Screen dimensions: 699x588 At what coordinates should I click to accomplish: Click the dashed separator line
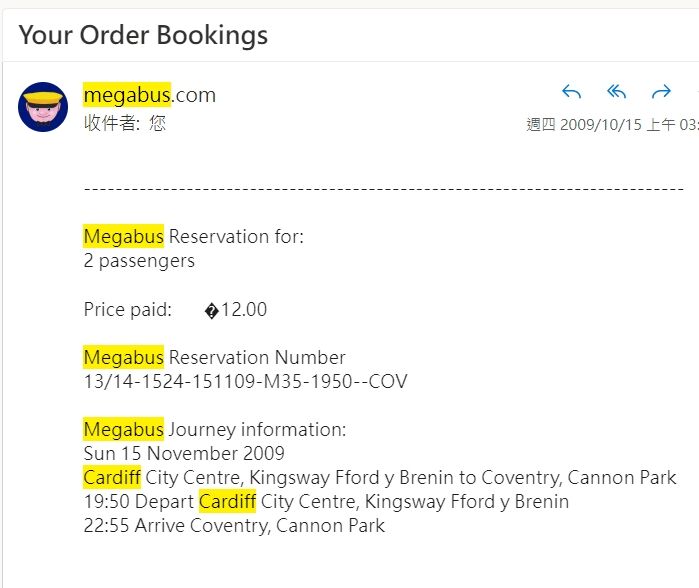(384, 189)
